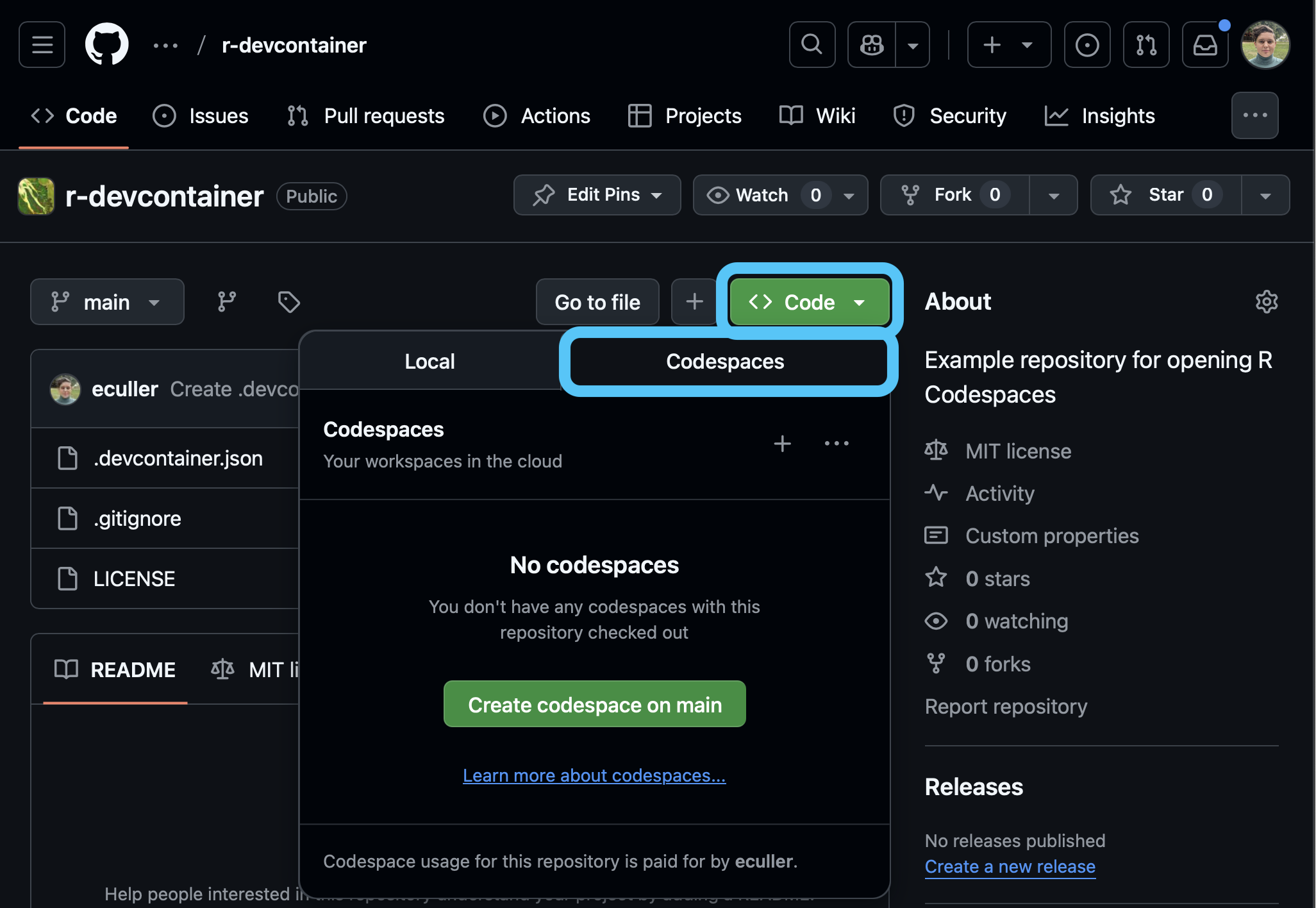Switch to the Issues tab
This screenshot has height=908, width=1316.
click(201, 116)
